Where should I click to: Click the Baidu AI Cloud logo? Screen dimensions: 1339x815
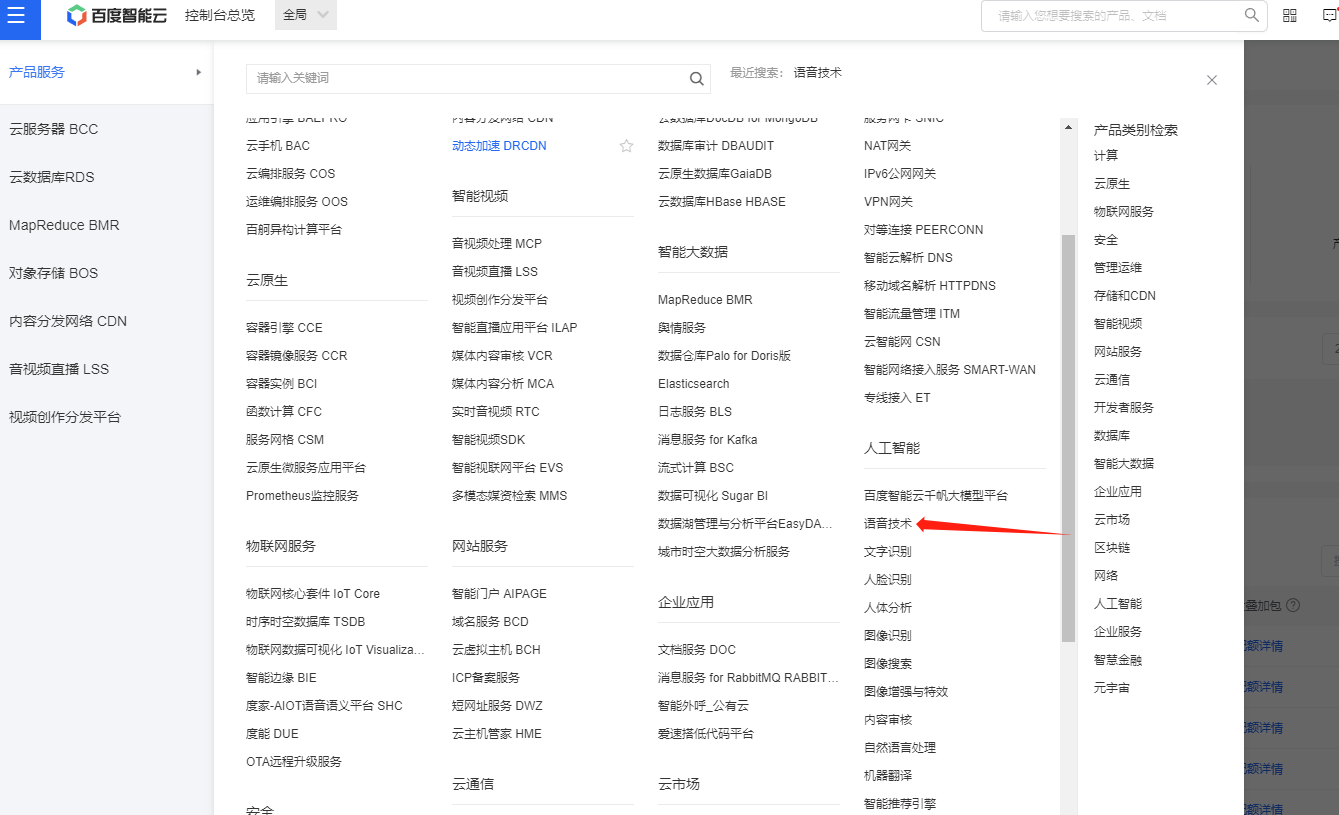(x=117, y=16)
